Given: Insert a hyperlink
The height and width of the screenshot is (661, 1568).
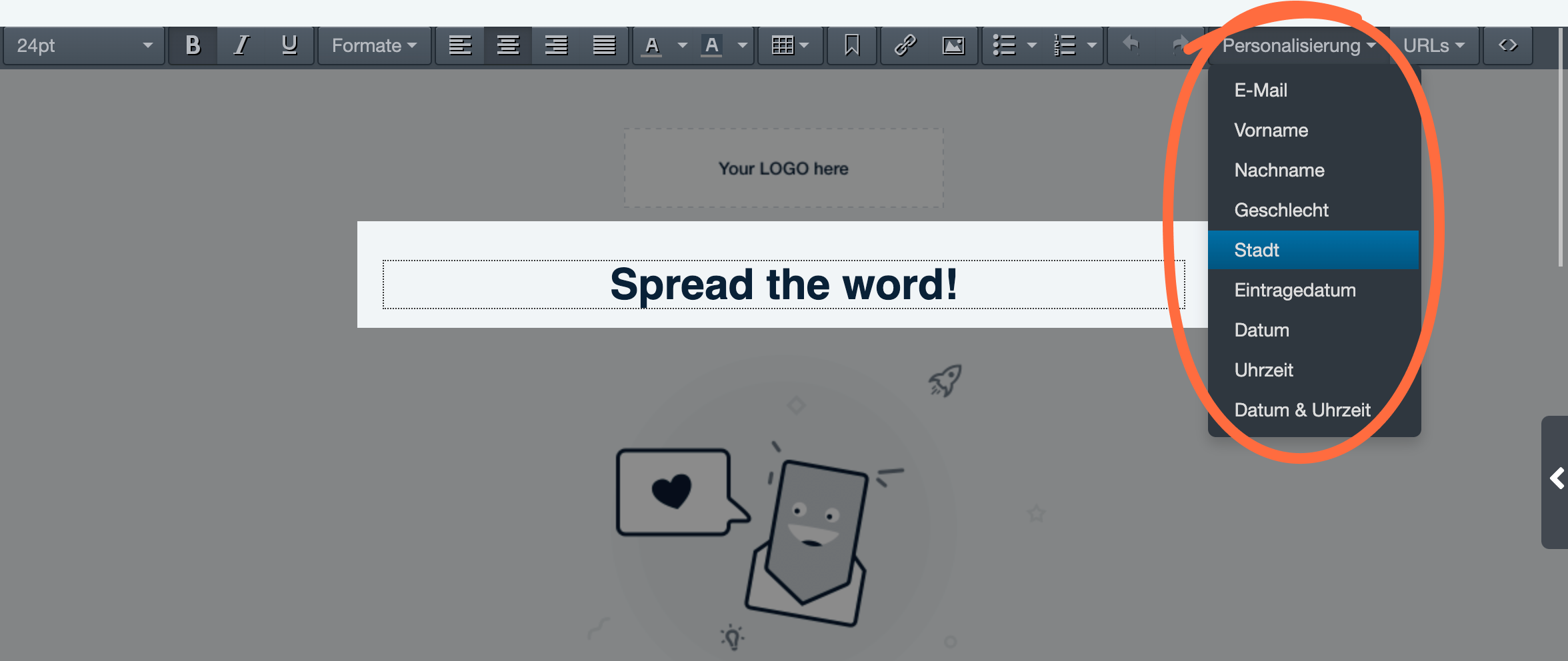Looking at the screenshot, I should [x=905, y=45].
